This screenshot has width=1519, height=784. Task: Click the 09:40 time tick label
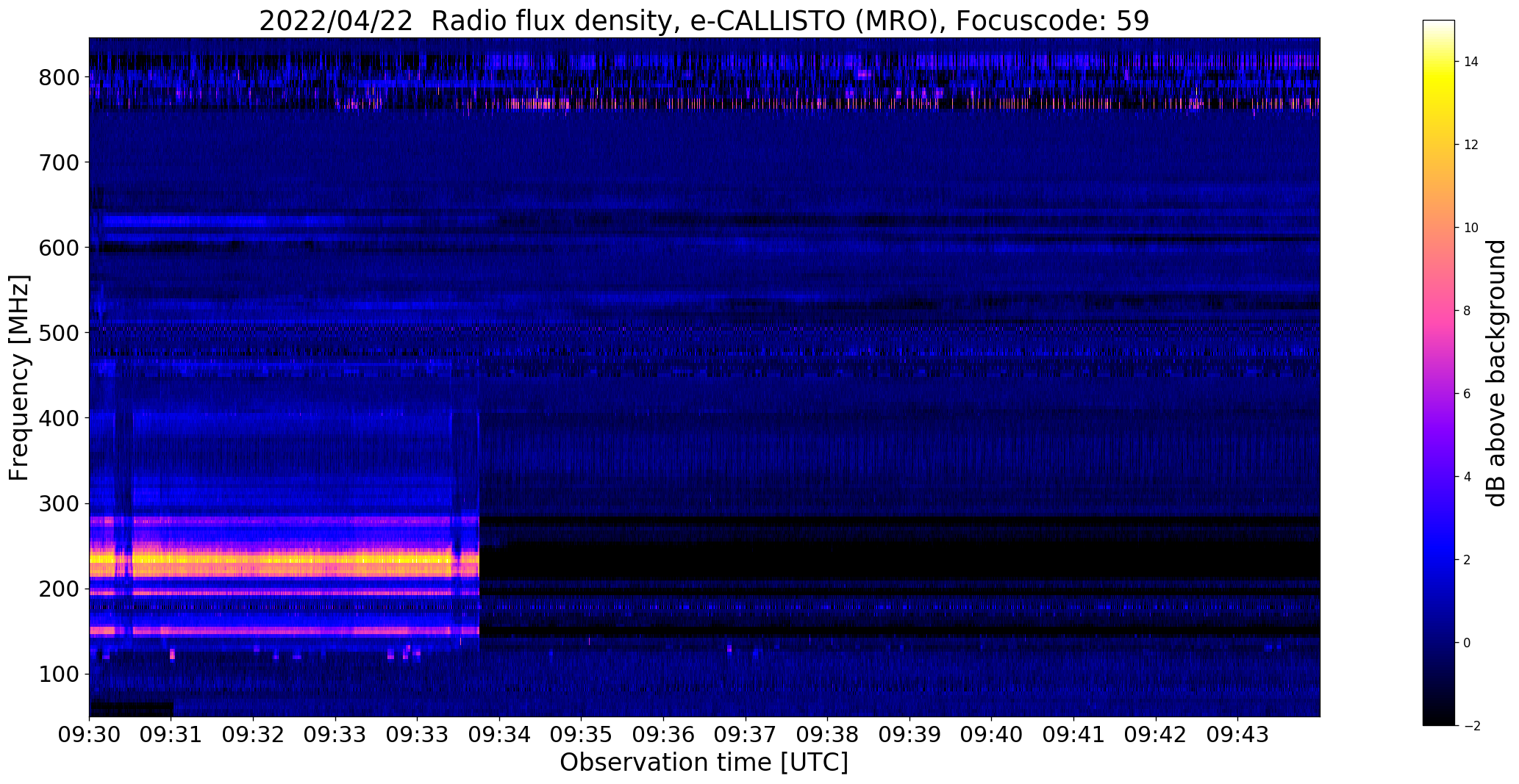pyautogui.click(x=992, y=736)
